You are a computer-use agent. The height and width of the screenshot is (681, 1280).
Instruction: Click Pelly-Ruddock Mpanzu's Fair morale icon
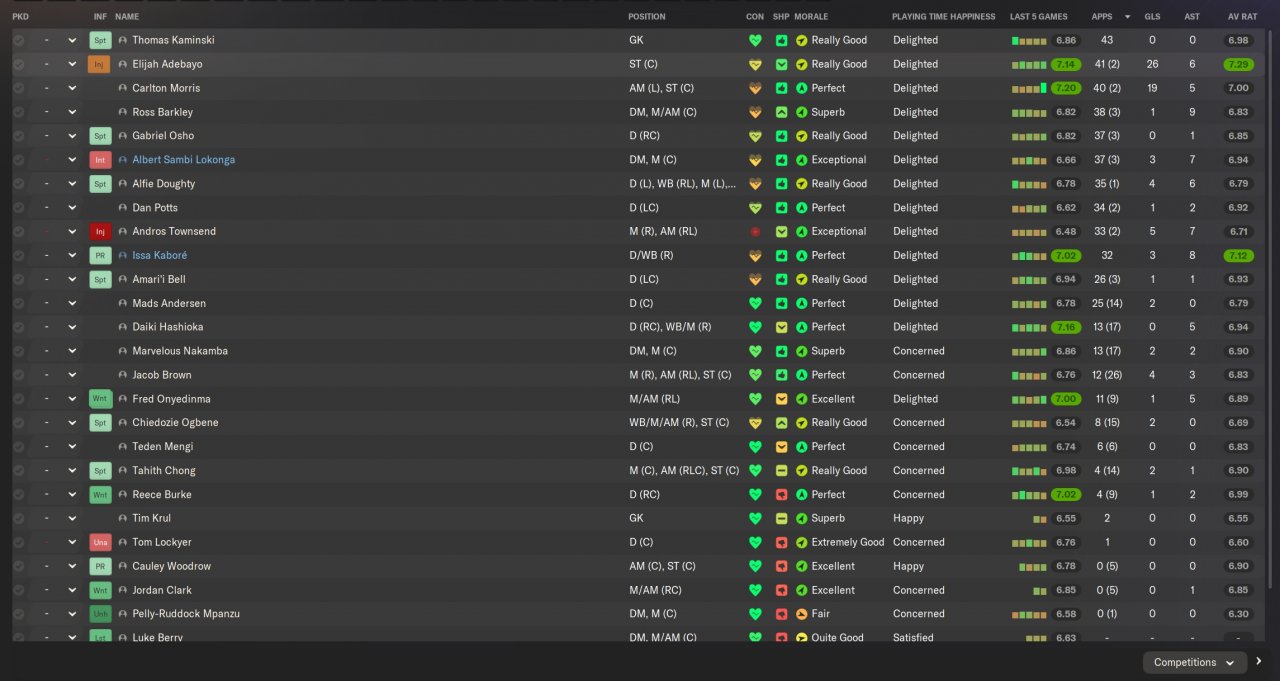802,614
